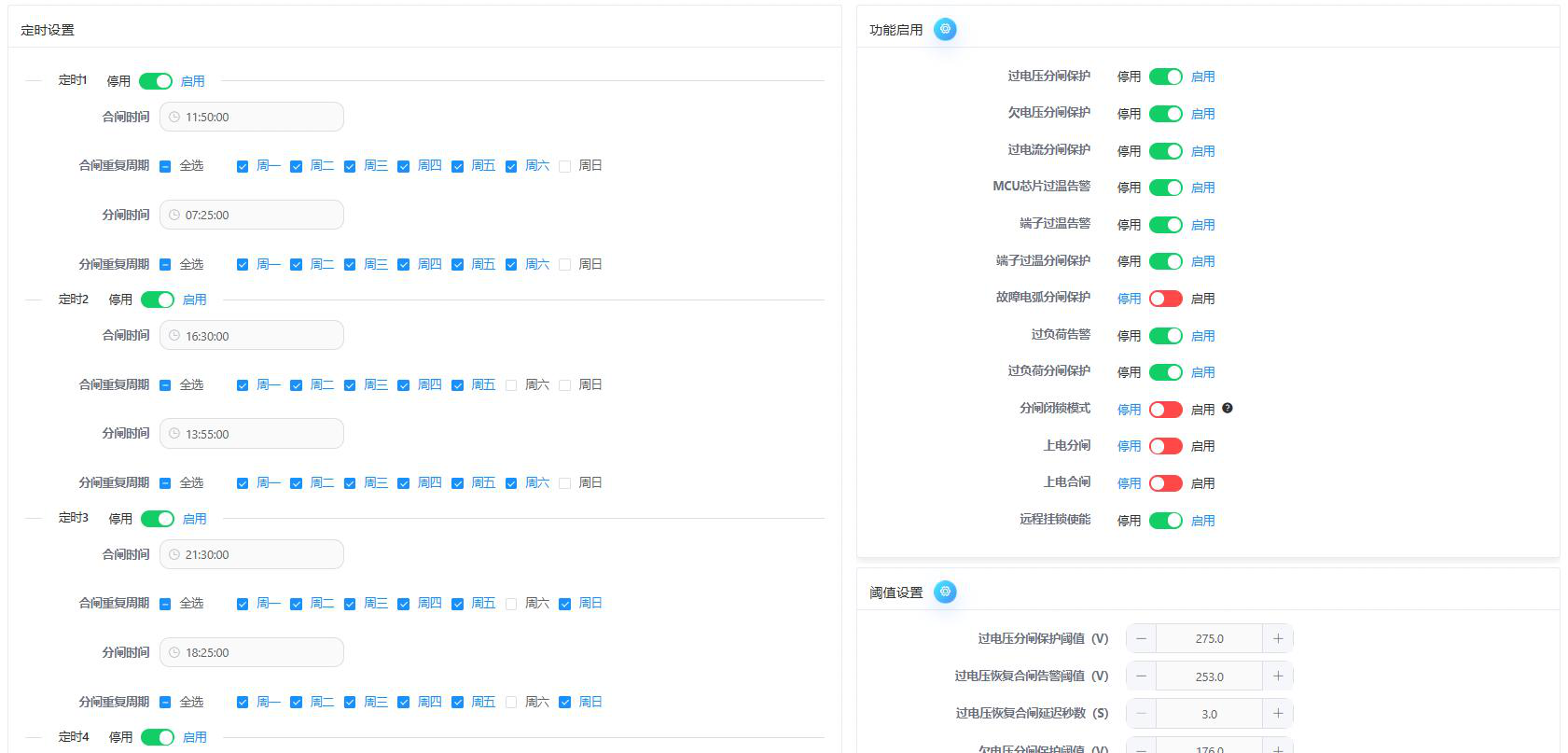The height and width of the screenshot is (753, 1568).
Task: Click the help icon next to 分闸闭锁模式
Action: 1228,408
